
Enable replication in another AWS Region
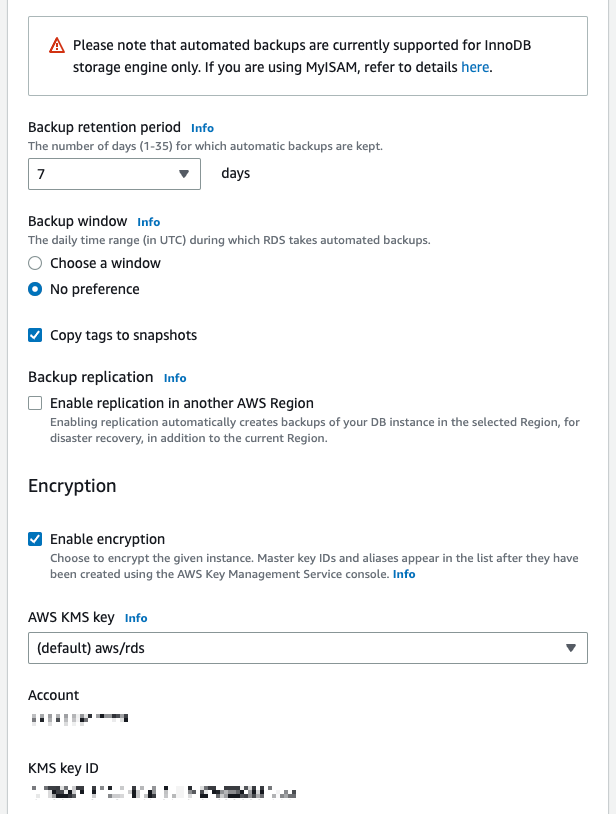click(35, 403)
